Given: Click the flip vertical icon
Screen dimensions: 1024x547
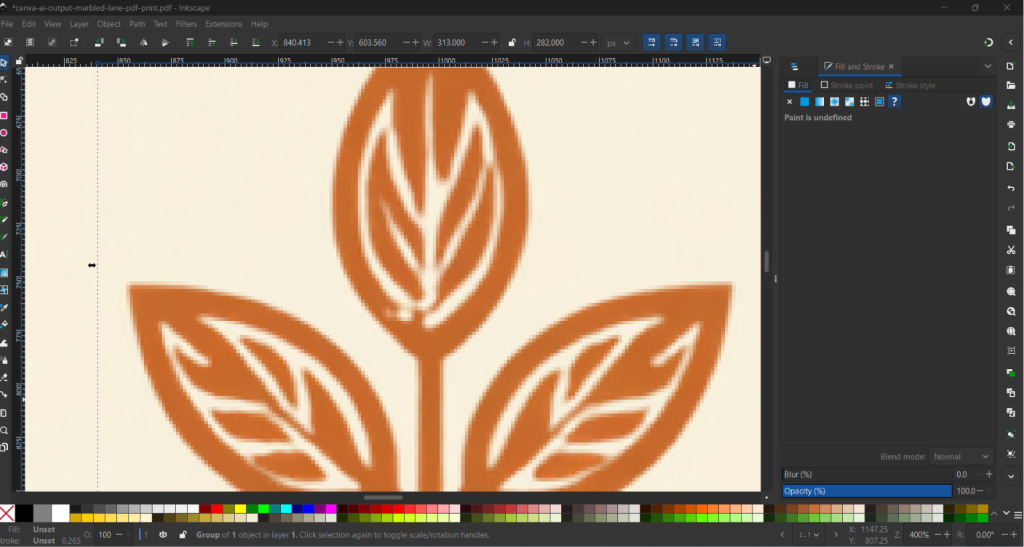Looking at the screenshot, I should click(x=165, y=42).
